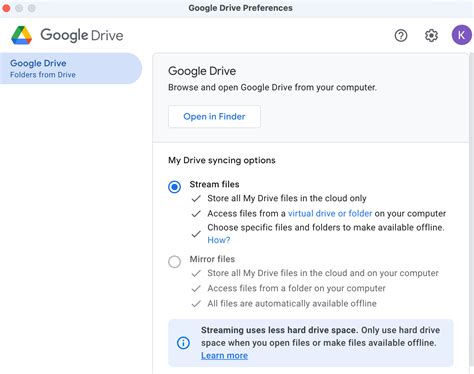
Task: Click the Google Drive Preferences window title
Action: (x=240, y=8)
